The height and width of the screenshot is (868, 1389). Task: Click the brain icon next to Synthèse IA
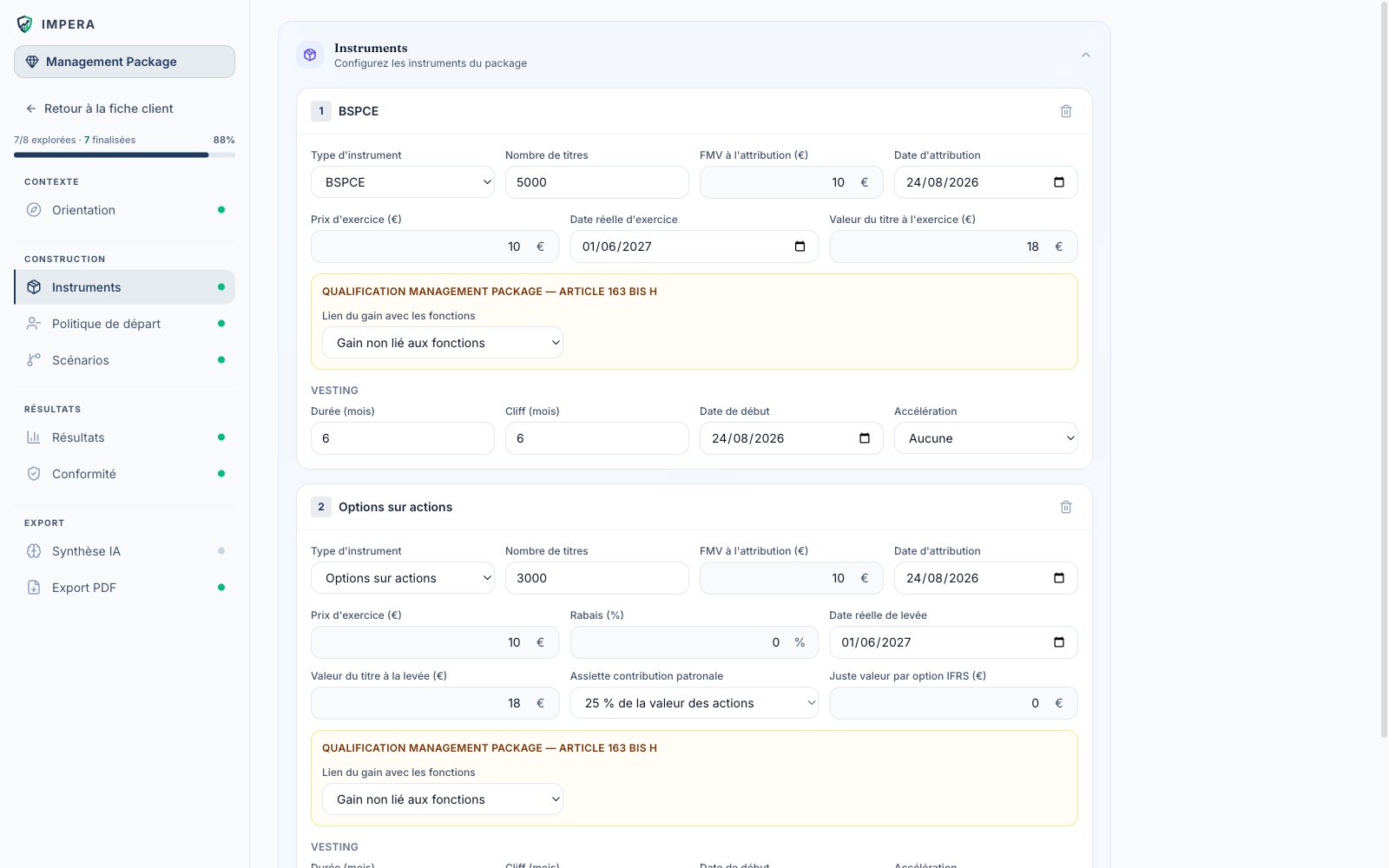pos(34,551)
